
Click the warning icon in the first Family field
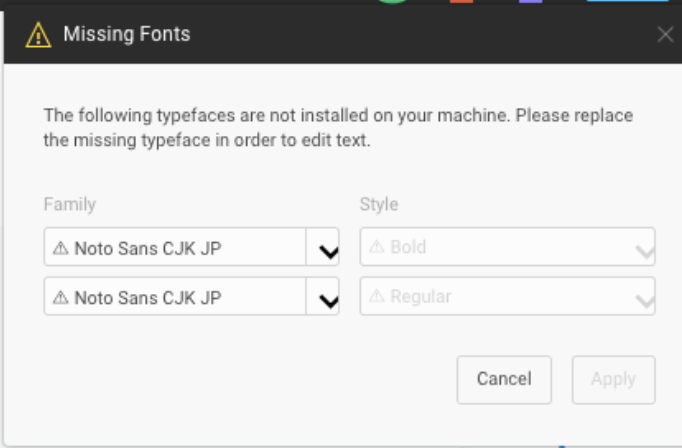tap(60, 247)
